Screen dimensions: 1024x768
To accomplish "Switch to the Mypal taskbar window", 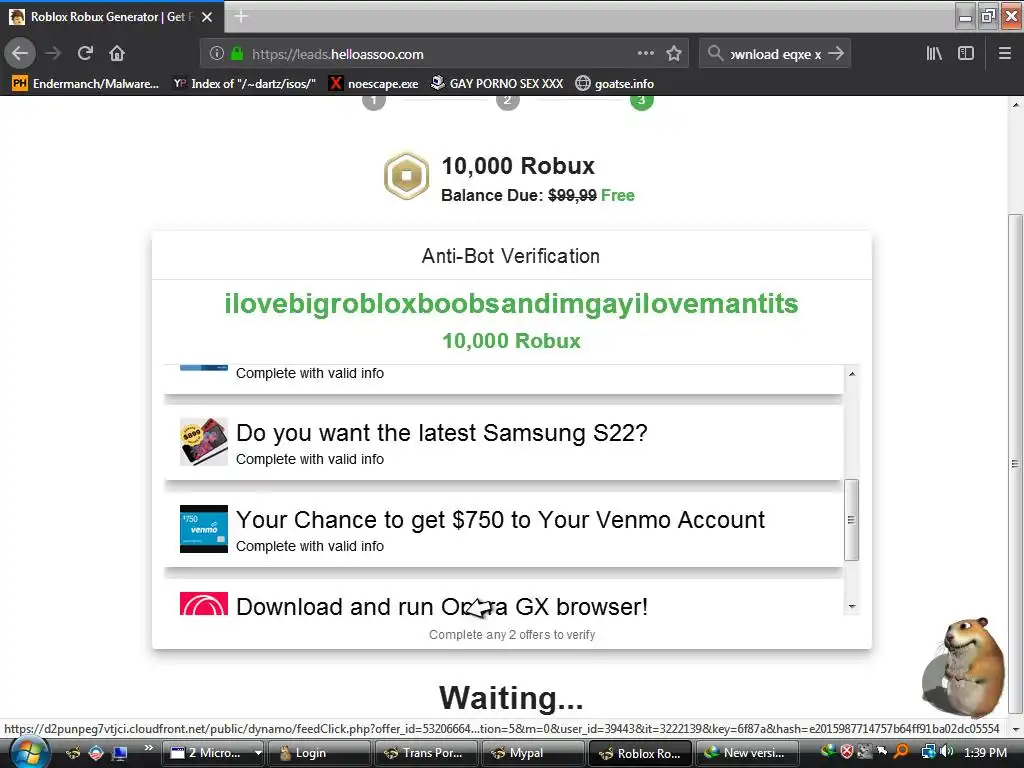I will click(533, 753).
